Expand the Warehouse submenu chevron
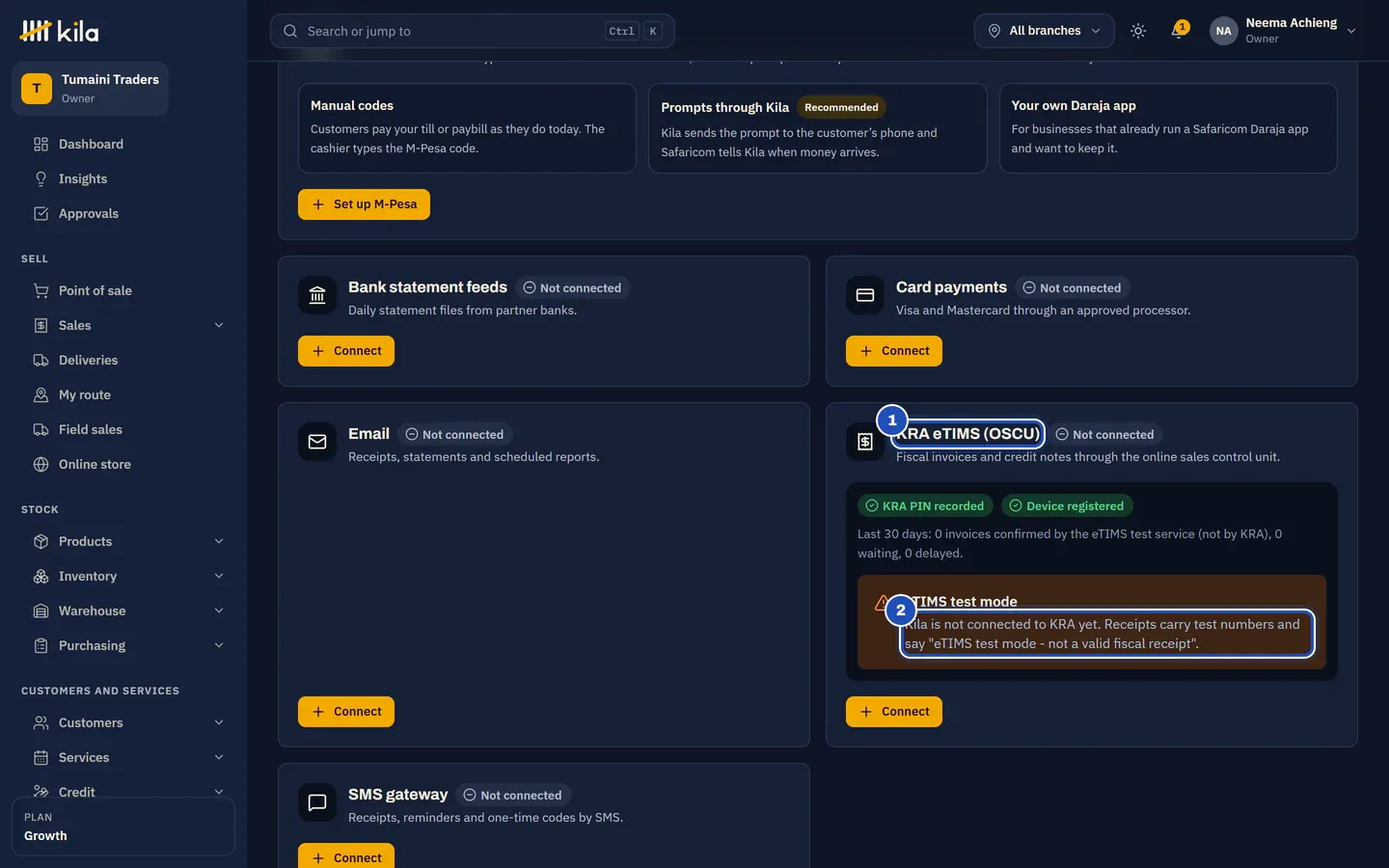This screenshot has height=868, width=1389. coord(219,611)
